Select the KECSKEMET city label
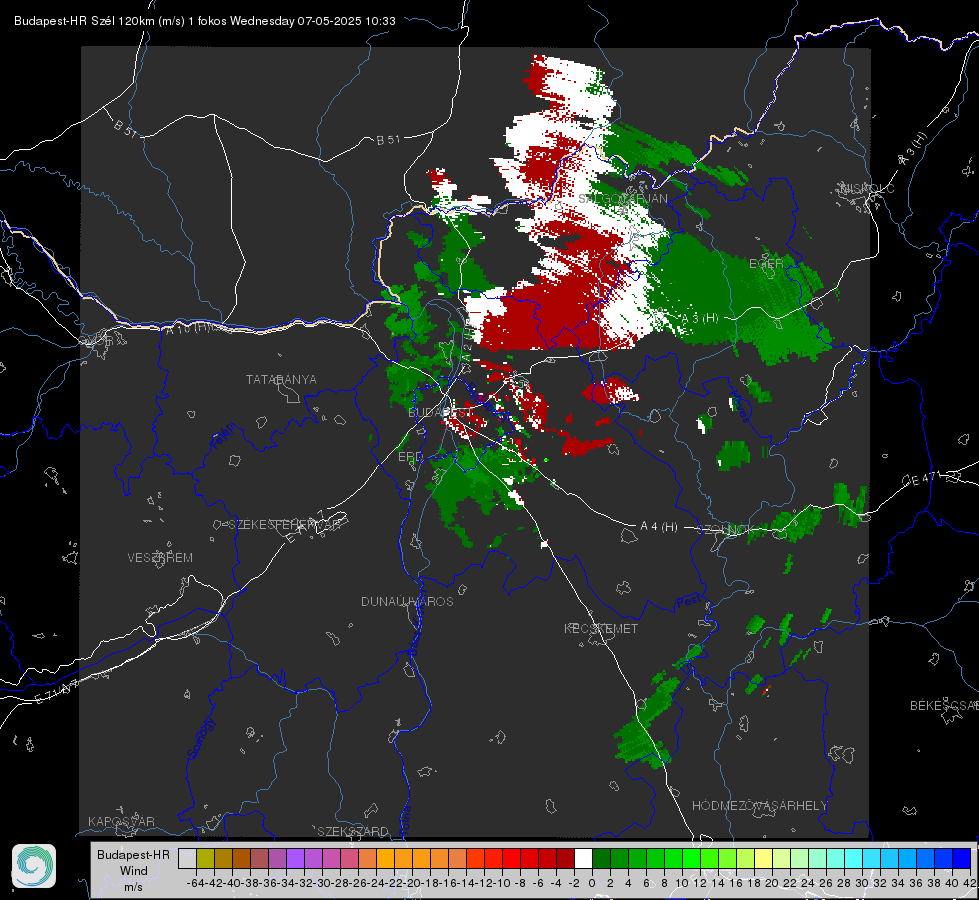The height and width of the screenshot is (900, 979). 601,628
